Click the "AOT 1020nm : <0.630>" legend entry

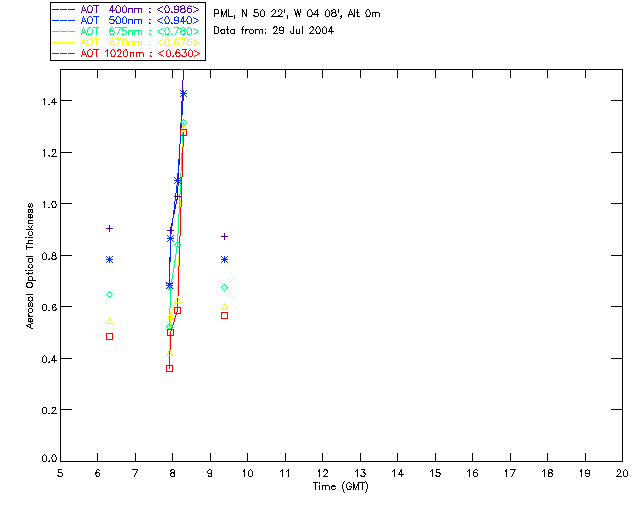pyautogui.click(x=127, y=53)
